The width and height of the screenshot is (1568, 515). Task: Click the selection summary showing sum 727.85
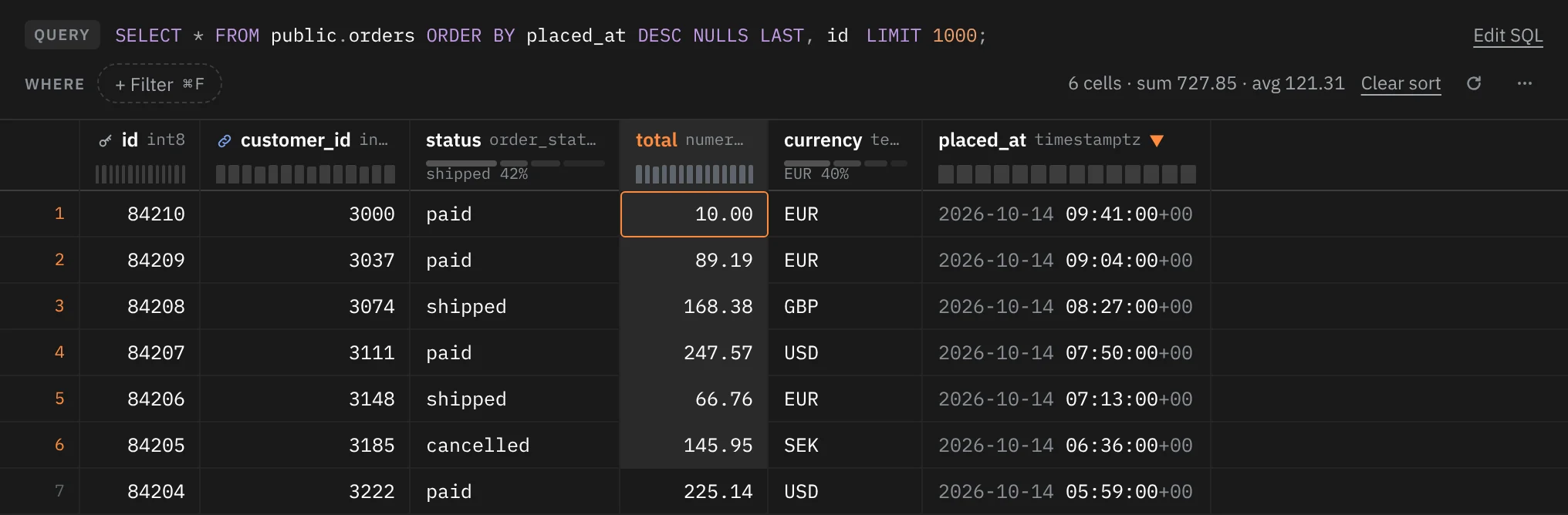click(x=1206, y=83)
